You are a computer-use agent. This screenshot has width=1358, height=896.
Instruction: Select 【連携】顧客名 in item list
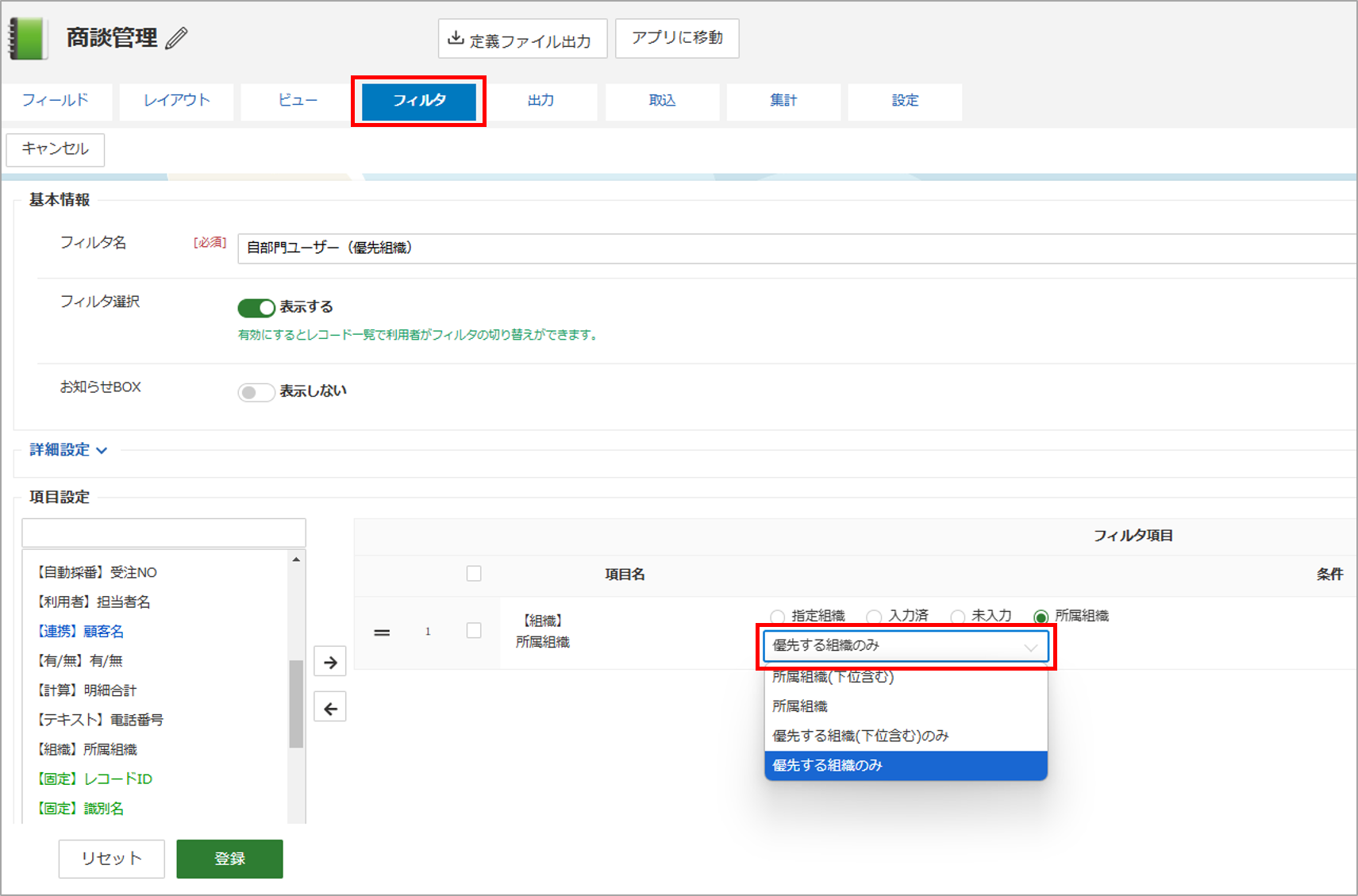click(79, 631)
